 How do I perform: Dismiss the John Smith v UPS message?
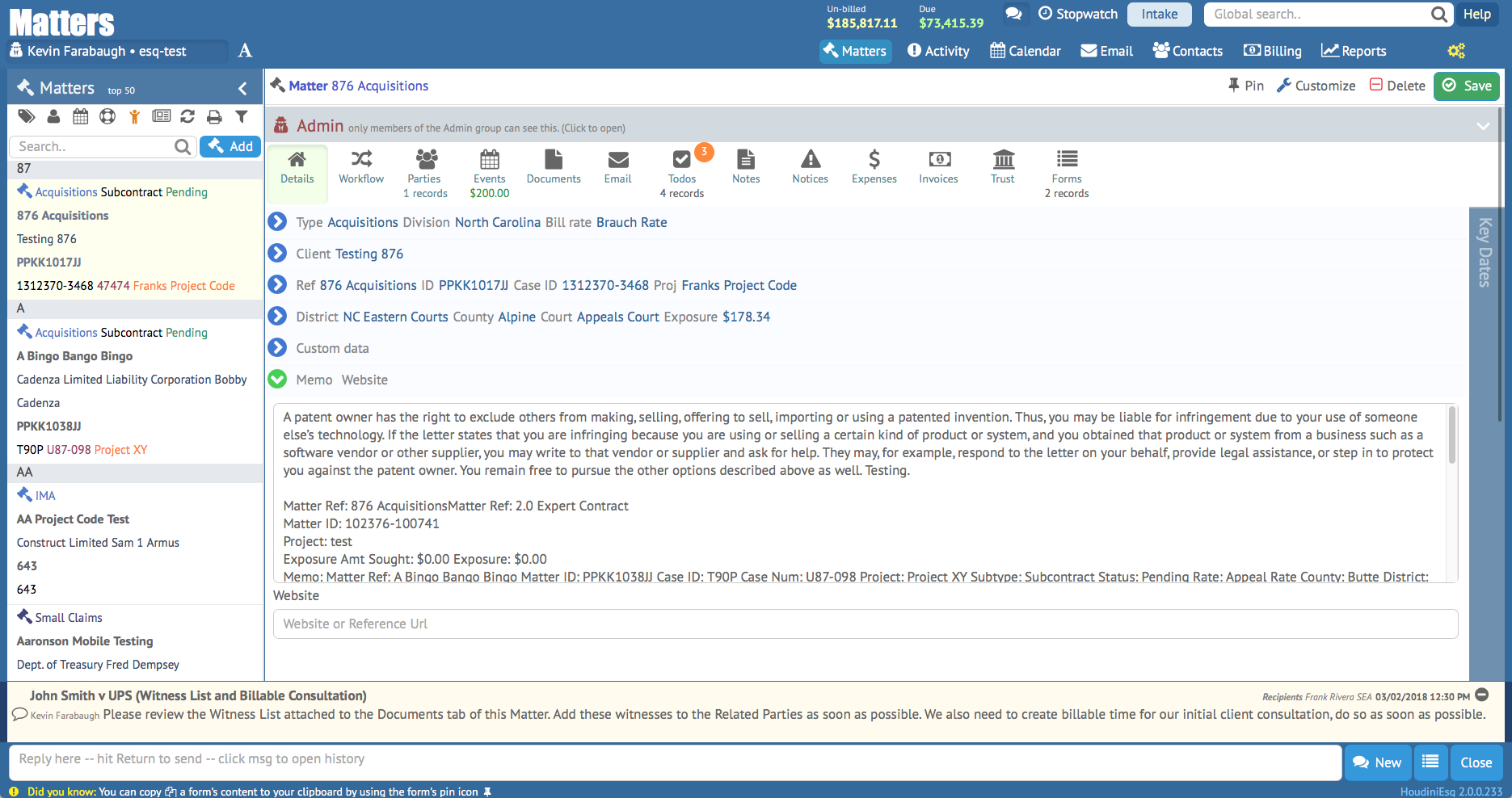(x=1482, y=695)
